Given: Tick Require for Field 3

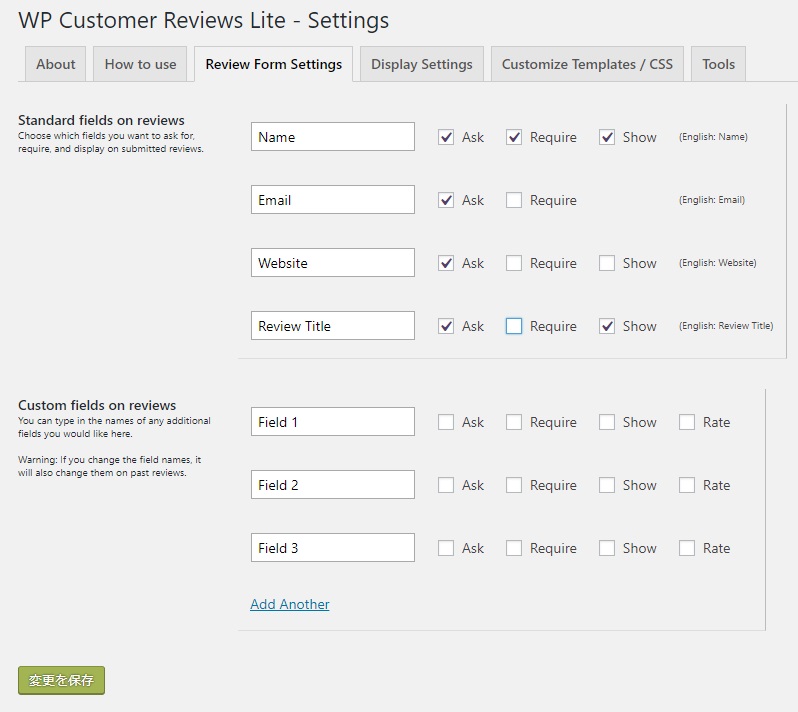Looking at the screenshot, I should click(x=514, y=548).
